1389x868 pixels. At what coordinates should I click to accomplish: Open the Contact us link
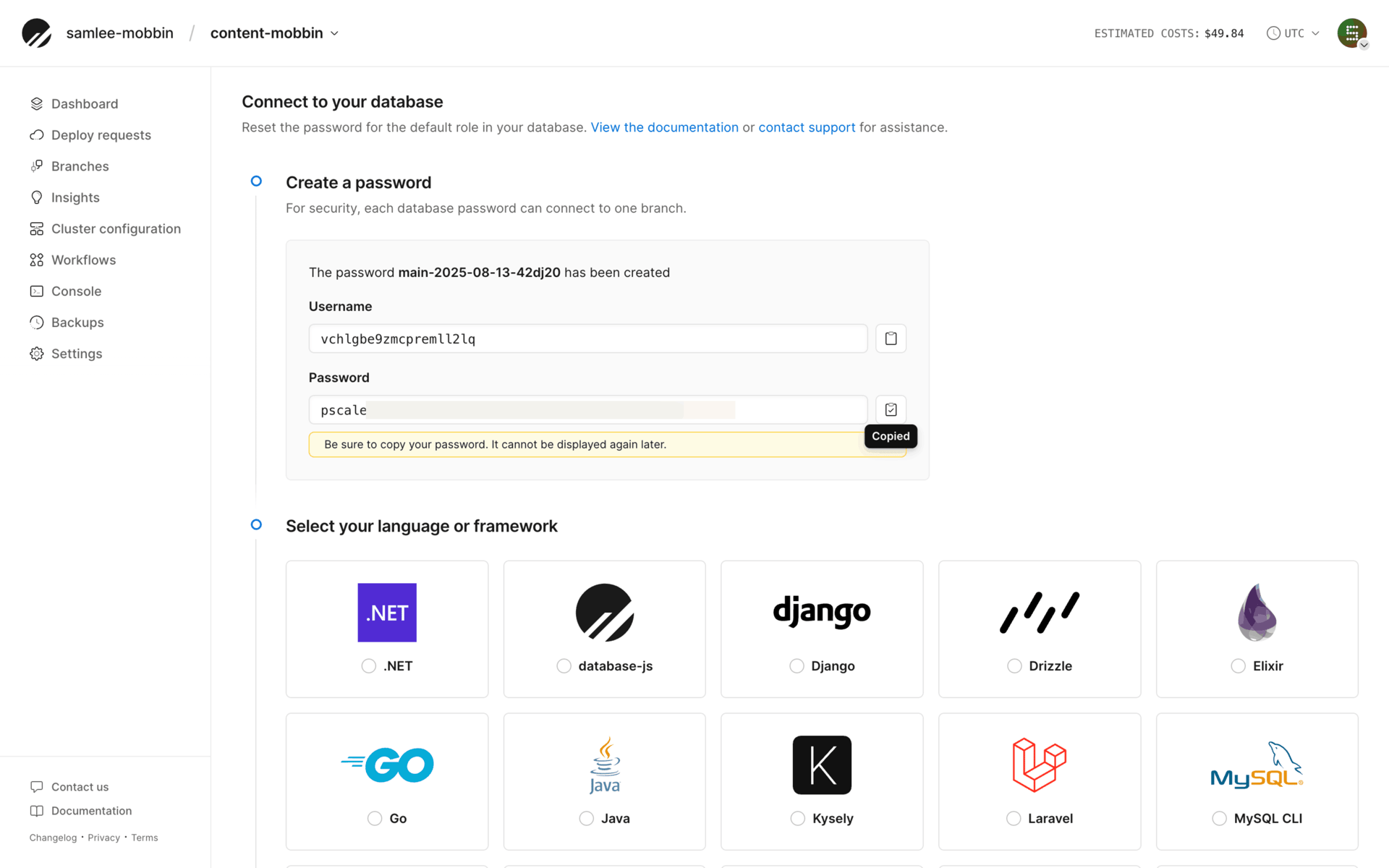pyautogui.click(x=80, y=786)
